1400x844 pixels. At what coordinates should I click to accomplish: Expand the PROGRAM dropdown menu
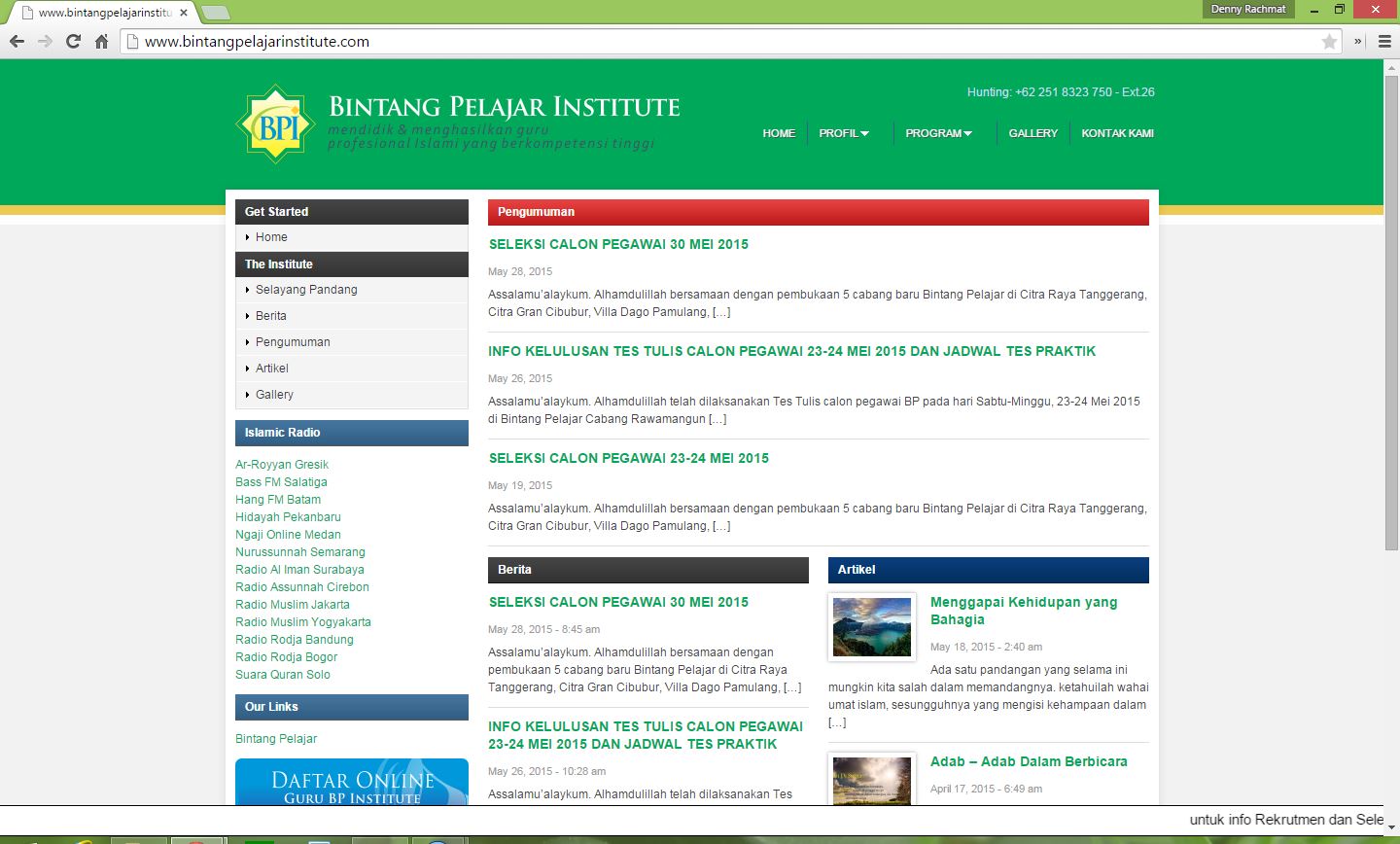point(938,133)
